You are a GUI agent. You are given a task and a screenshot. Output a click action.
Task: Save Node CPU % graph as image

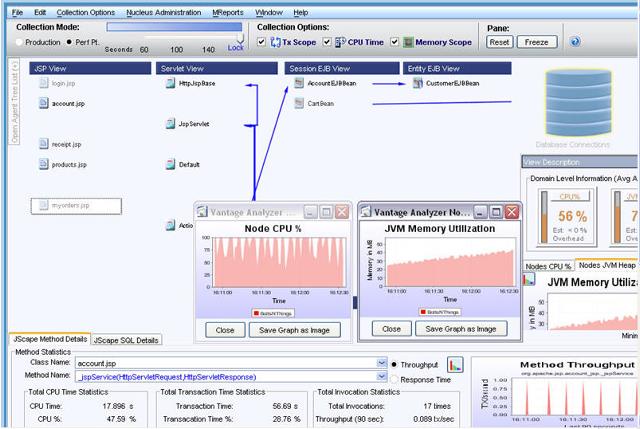pos(294,330)
